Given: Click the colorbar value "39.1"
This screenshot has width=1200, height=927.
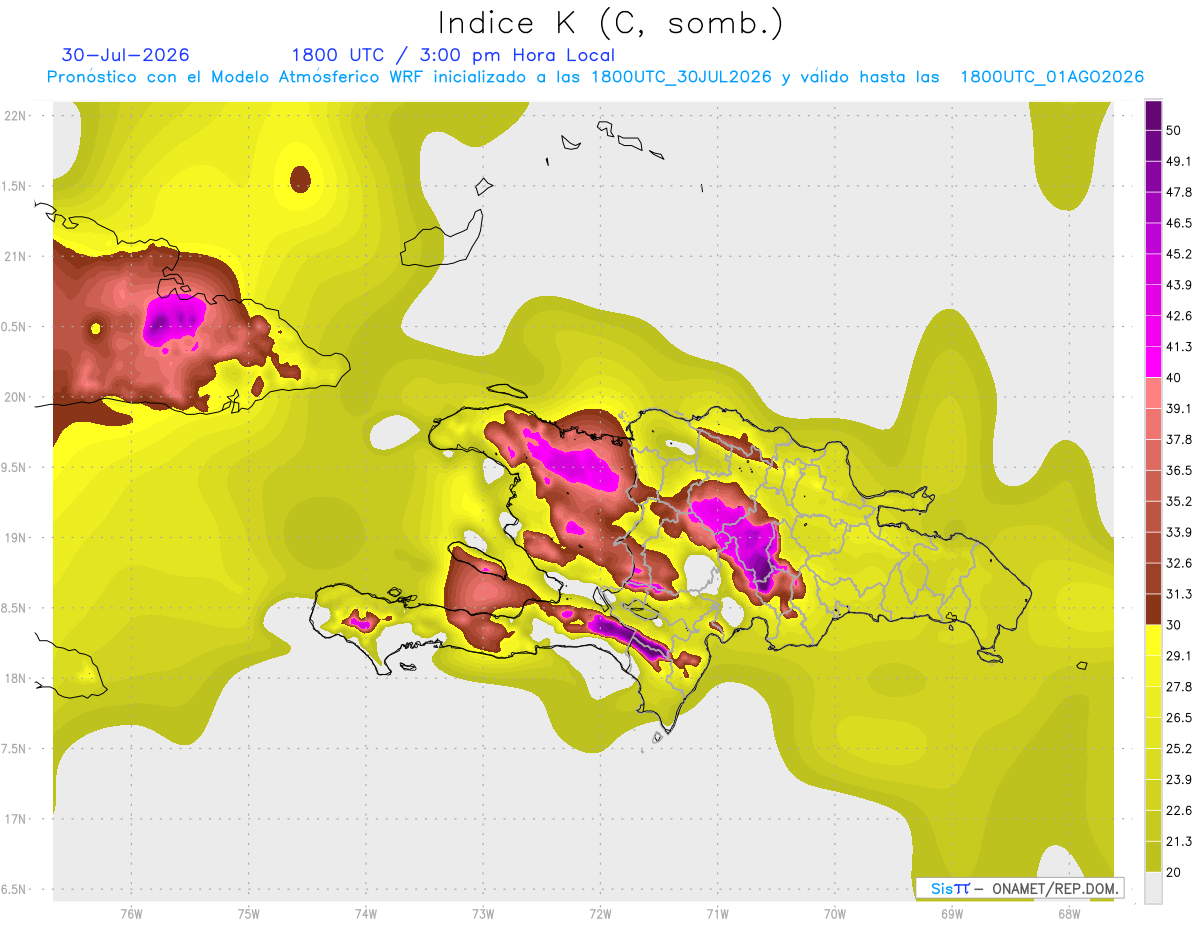Looking at the screenshot, I should pos(1178,408).
